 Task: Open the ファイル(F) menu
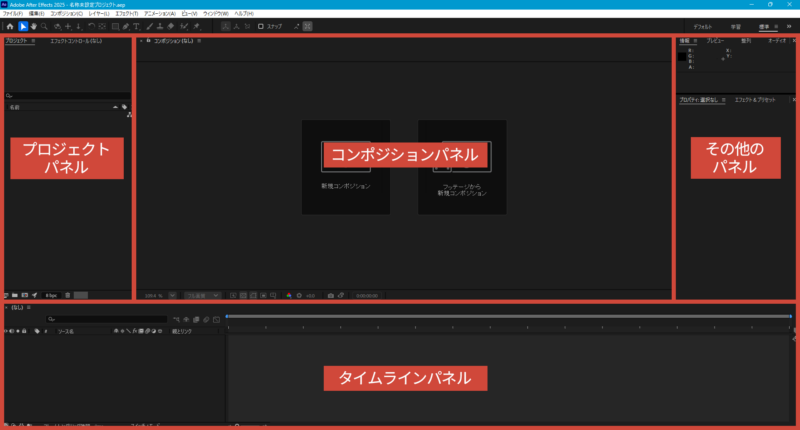(x=13, y=14)
